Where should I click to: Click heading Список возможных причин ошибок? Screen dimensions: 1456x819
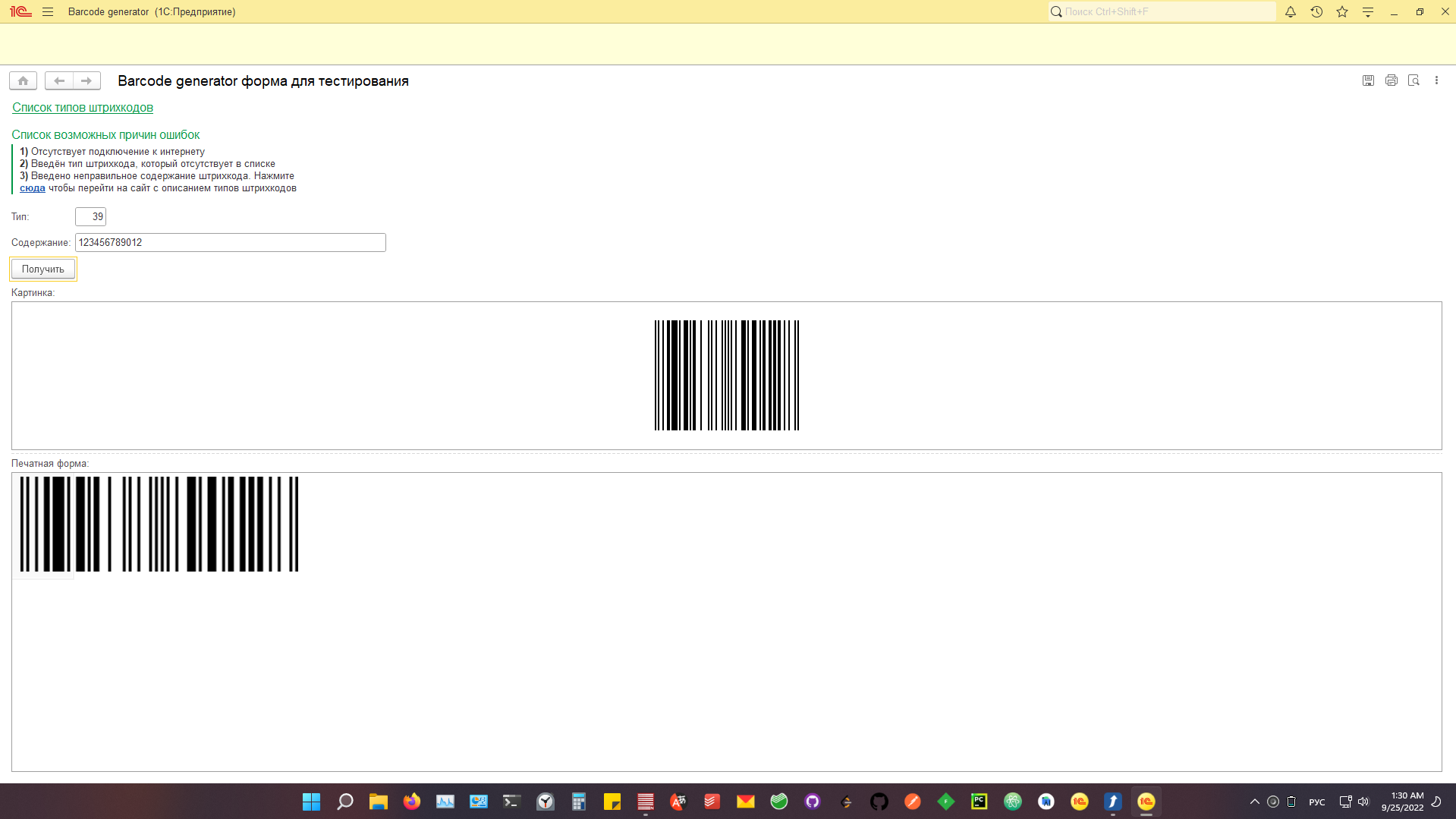pyautogui.click(x=105, y=135)
